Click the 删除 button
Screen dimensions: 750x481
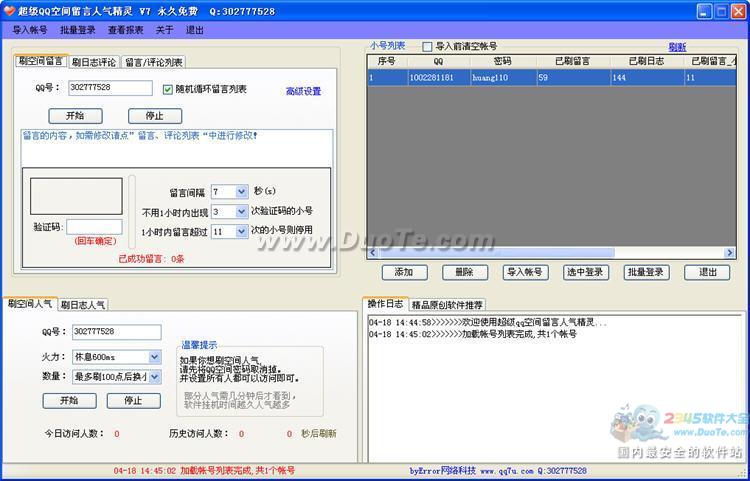[x=464, y=273]
